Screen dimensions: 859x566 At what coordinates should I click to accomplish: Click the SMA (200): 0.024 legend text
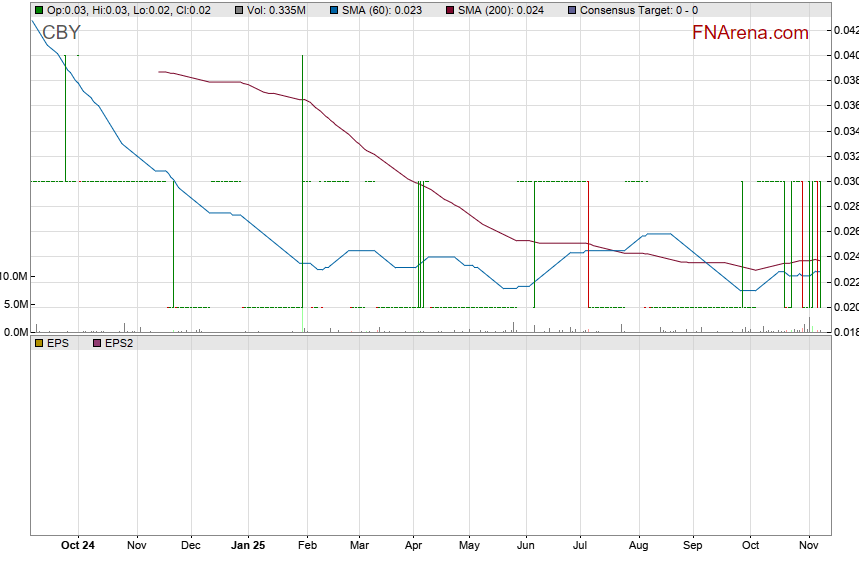pos(496,10)
